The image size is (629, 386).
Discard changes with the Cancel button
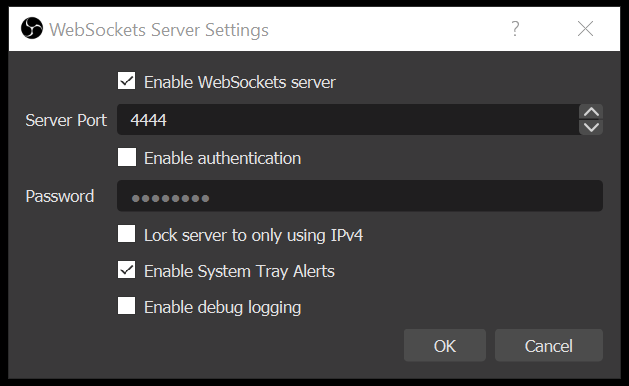click(548, 345)
